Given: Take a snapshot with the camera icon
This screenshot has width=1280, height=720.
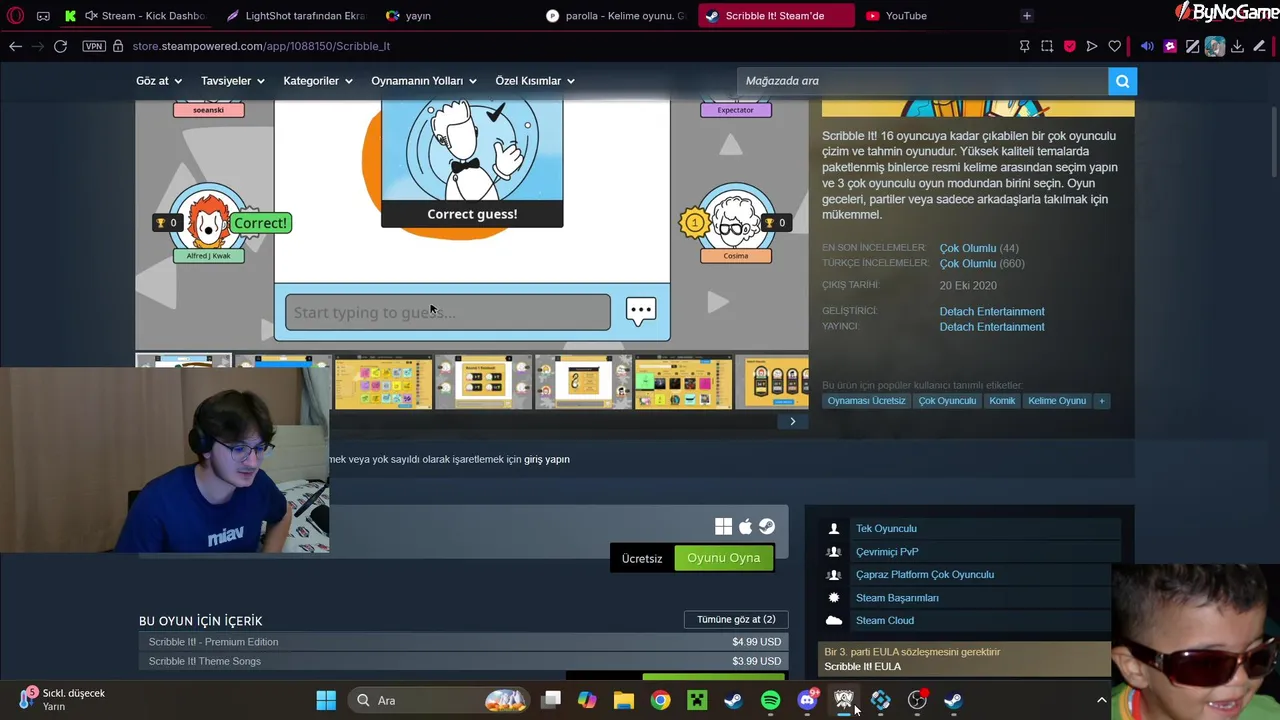Looking at the screenshot, I should tap(1047, 46).
